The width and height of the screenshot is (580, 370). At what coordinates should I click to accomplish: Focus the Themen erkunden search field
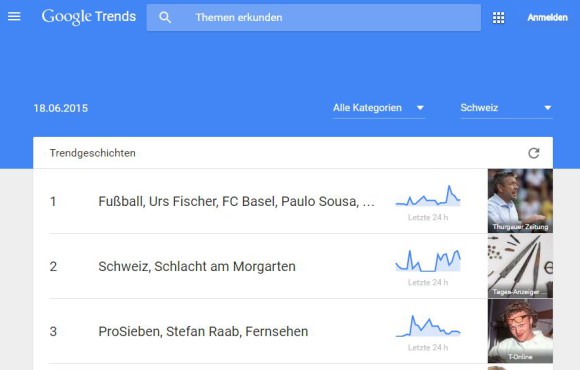[314, 17]
